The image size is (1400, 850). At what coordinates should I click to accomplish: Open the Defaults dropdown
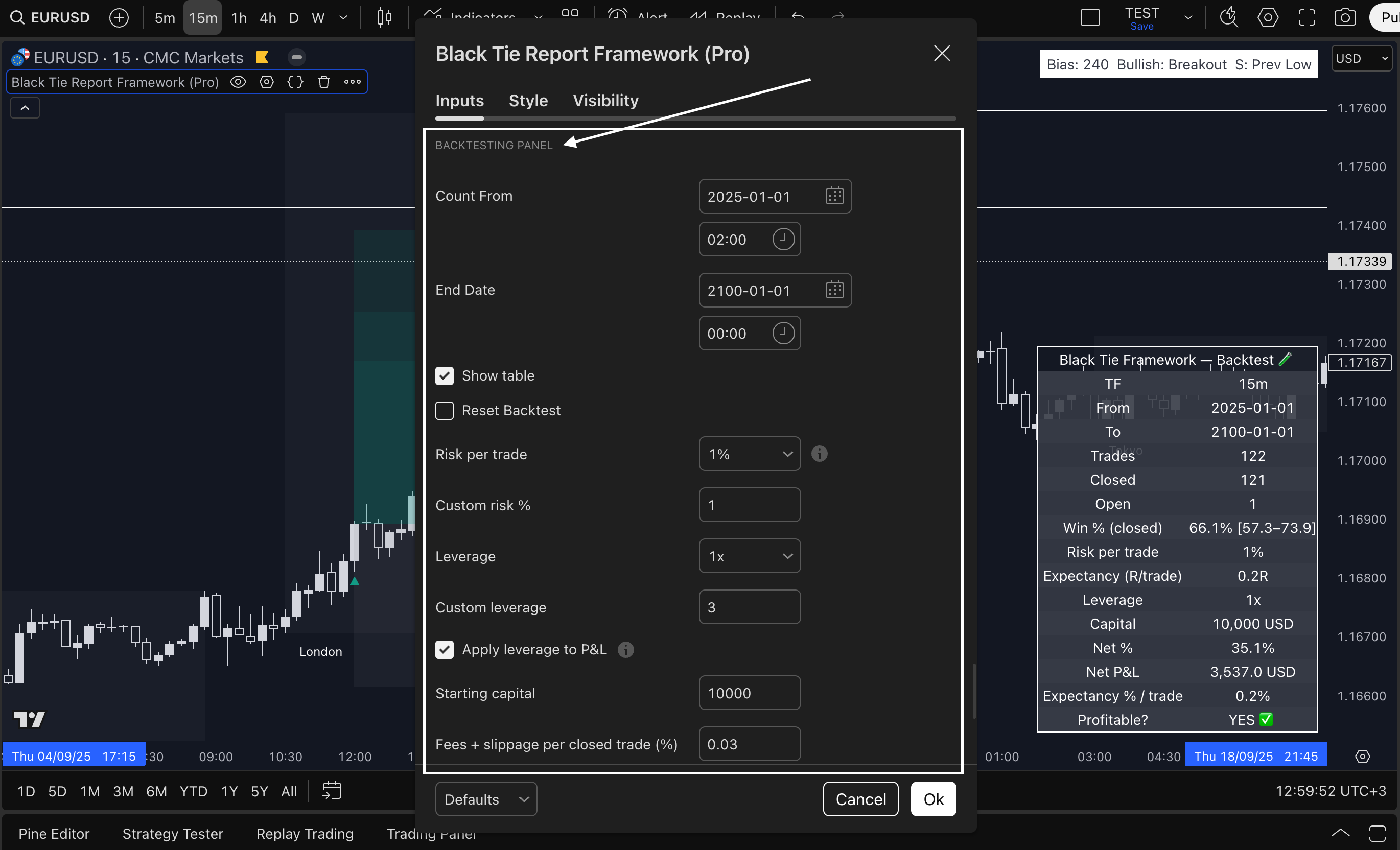pyautogui.click(x=485, y=799)
